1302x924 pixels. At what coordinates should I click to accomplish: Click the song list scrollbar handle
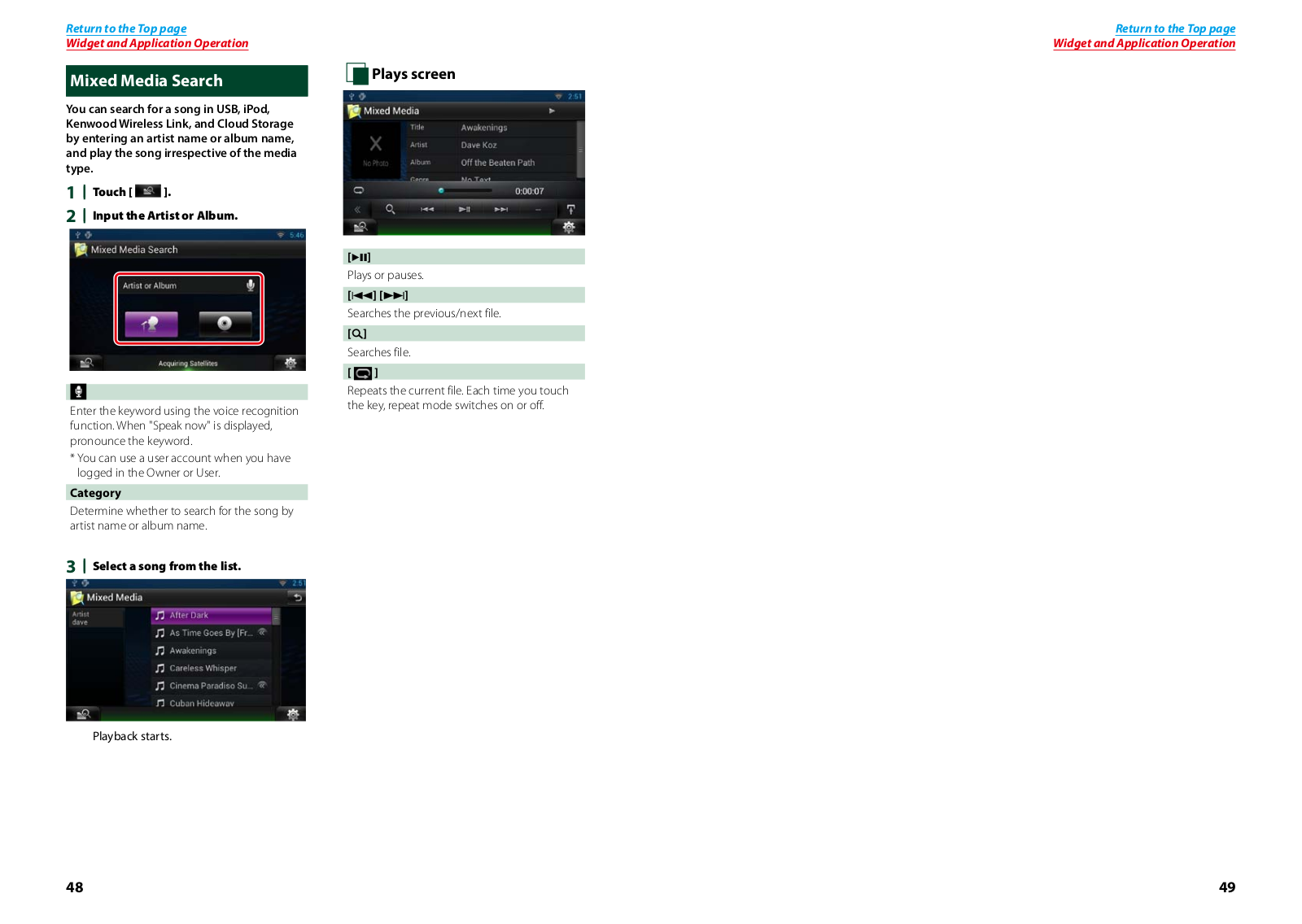[276, 616]
